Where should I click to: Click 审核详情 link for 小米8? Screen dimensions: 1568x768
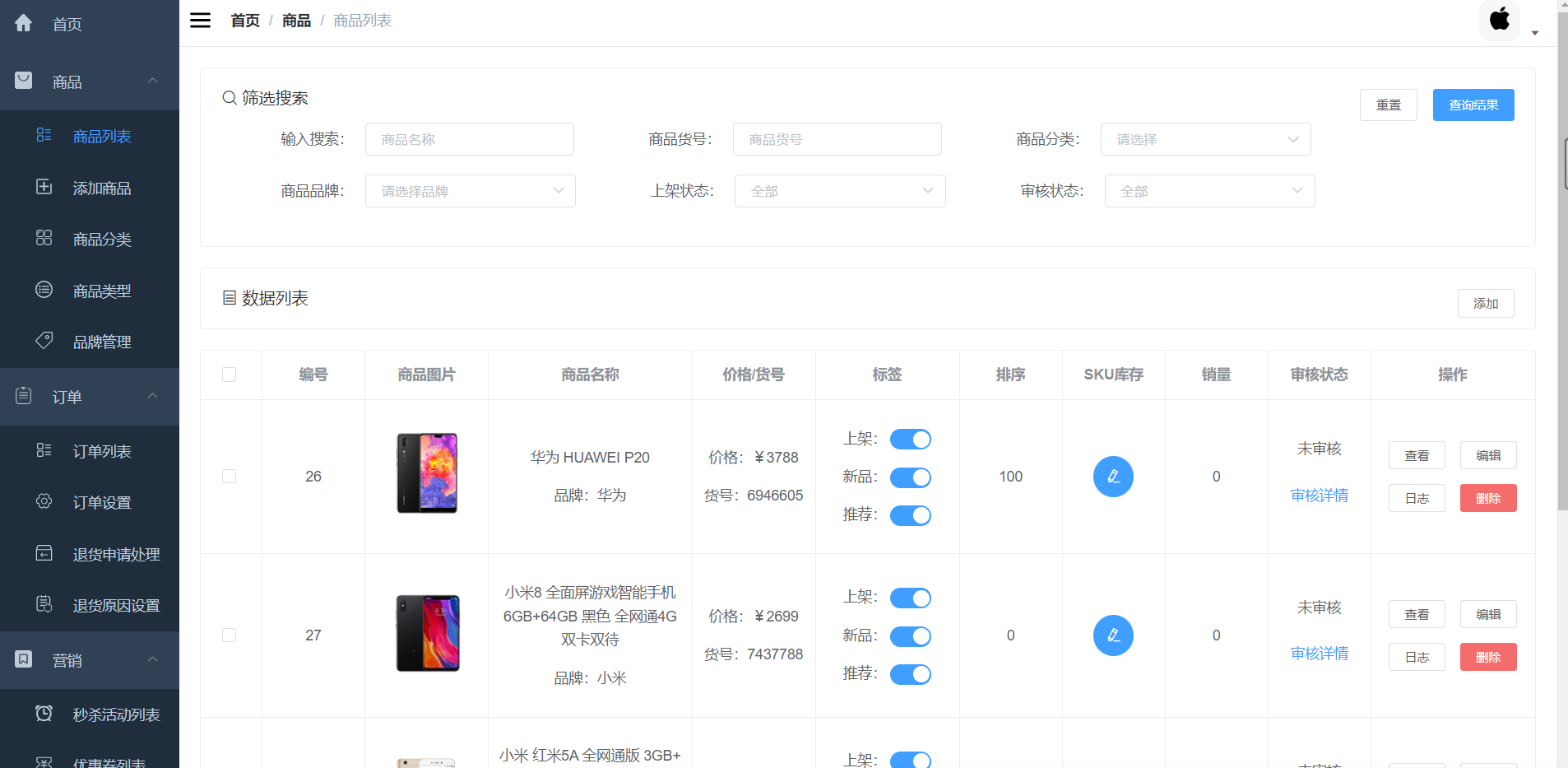[x=1320, y=654]
